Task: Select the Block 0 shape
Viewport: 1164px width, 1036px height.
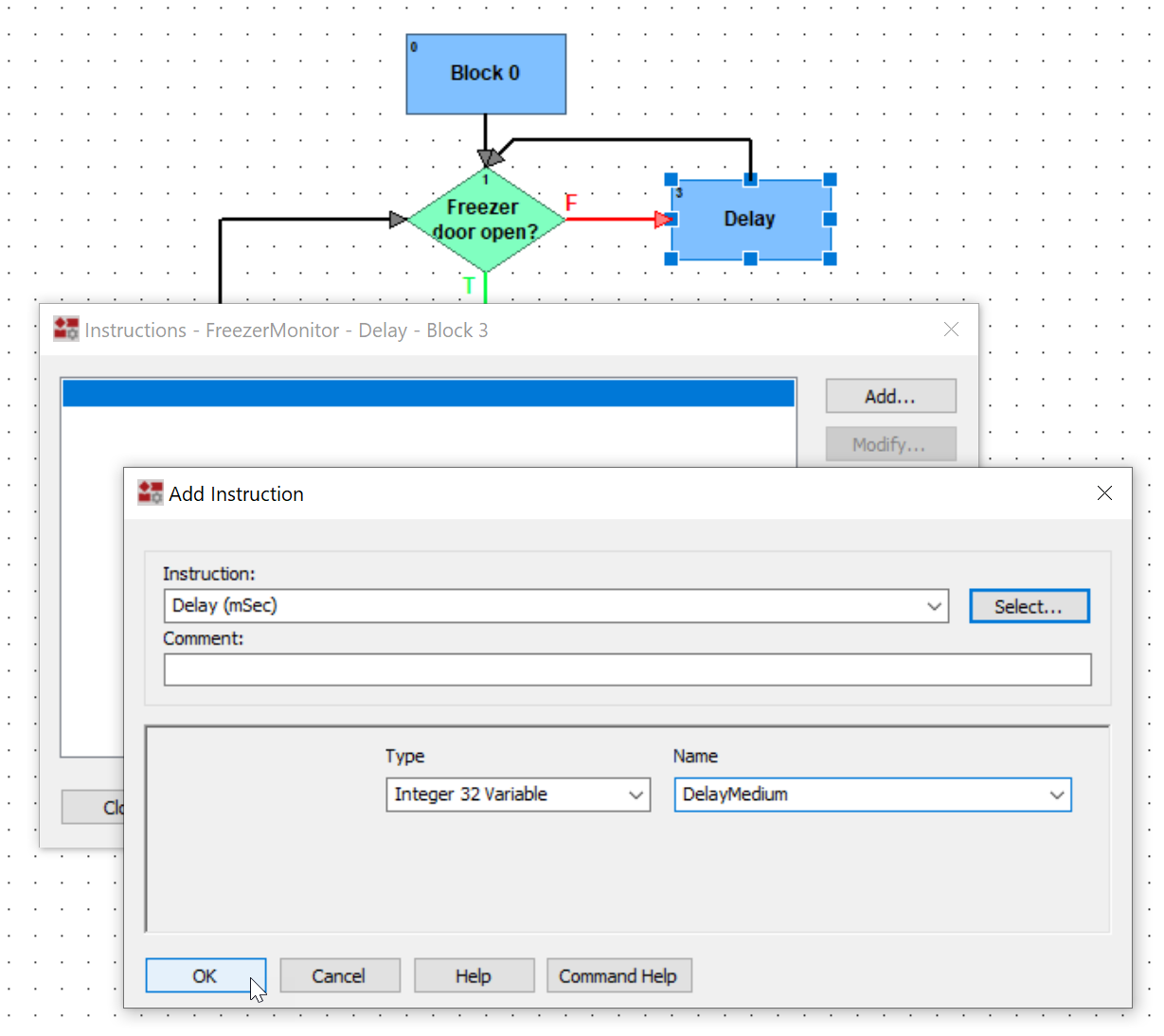Action: coord(485,74)
